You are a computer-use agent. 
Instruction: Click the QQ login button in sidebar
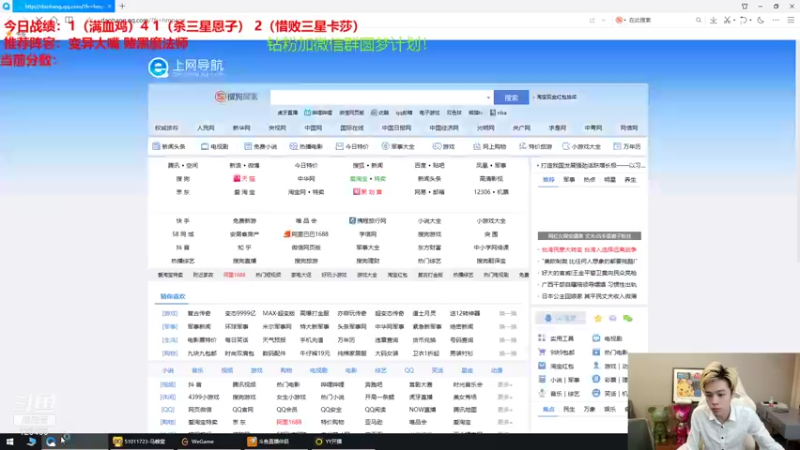560,318
